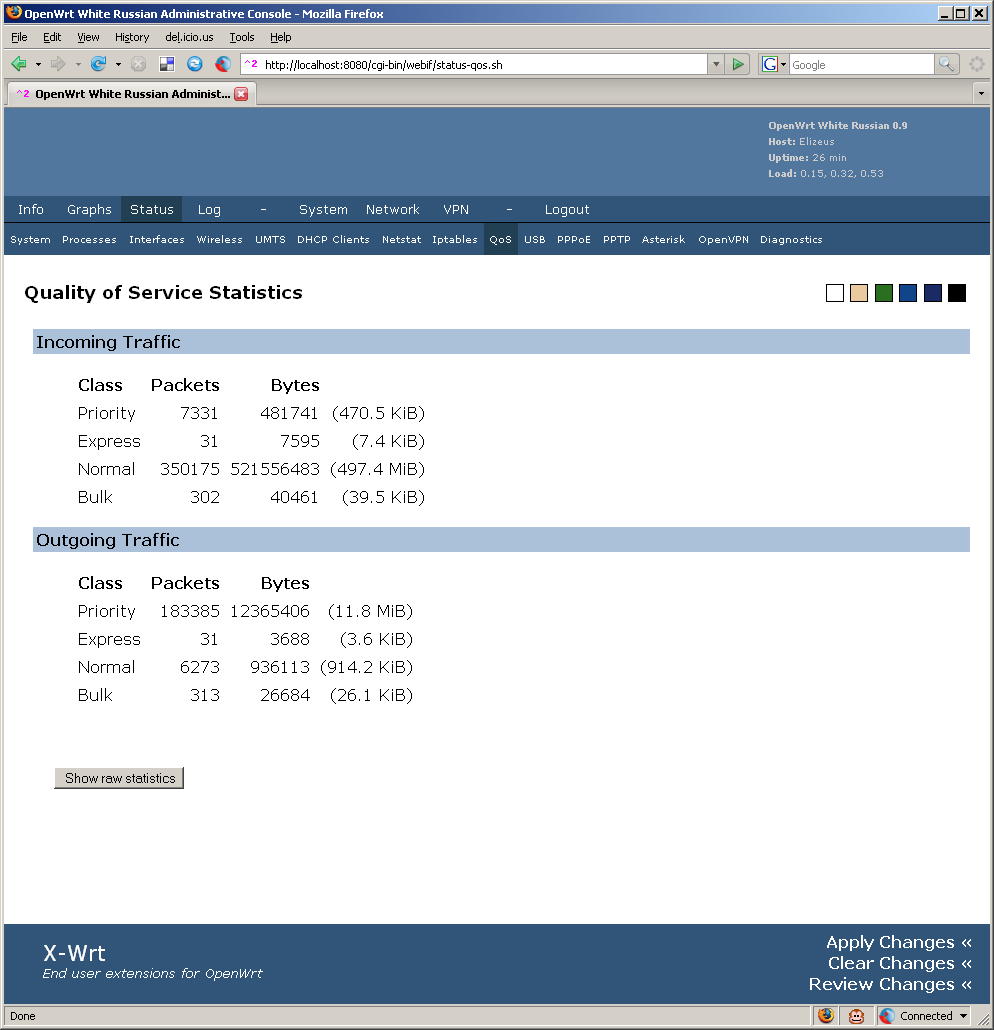Screen dimensions: 994x1030
Task: Select the green theme color swatch
Action: pos(884,293)
